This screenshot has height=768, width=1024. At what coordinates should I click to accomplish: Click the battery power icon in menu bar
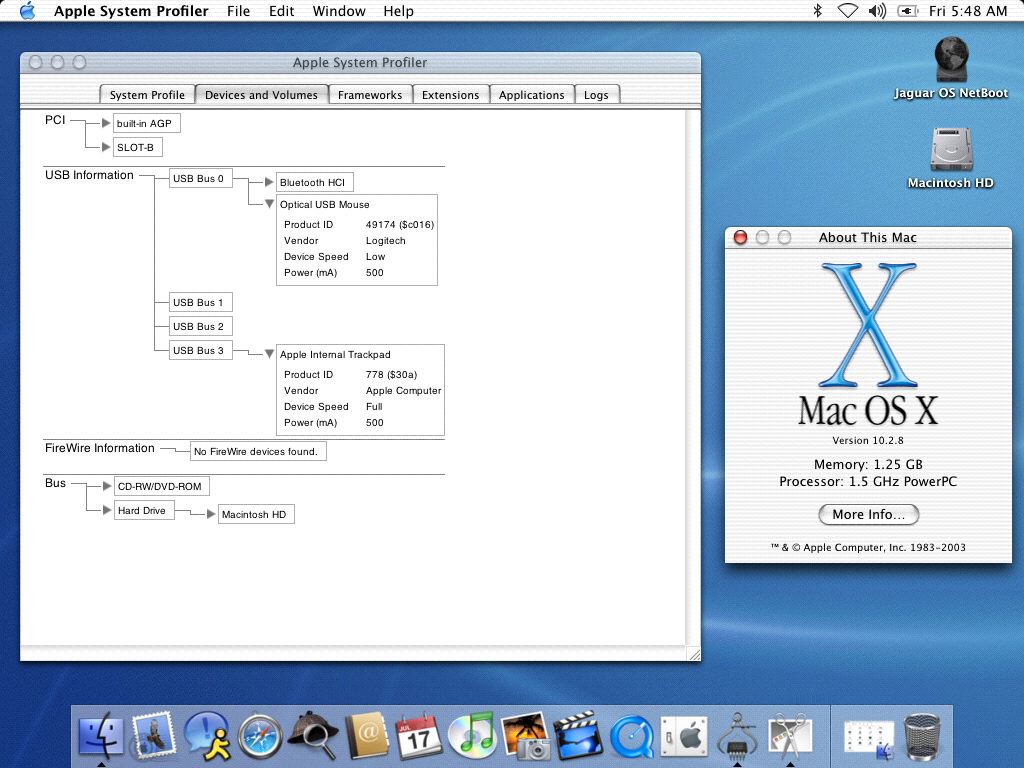pos(908,11)
